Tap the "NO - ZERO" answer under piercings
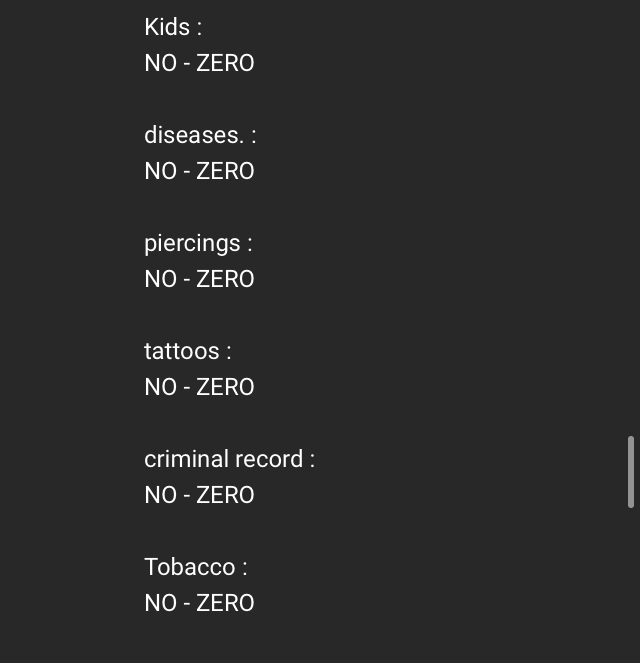The width and height of the screenshot is (640, 663). (199, 279)
